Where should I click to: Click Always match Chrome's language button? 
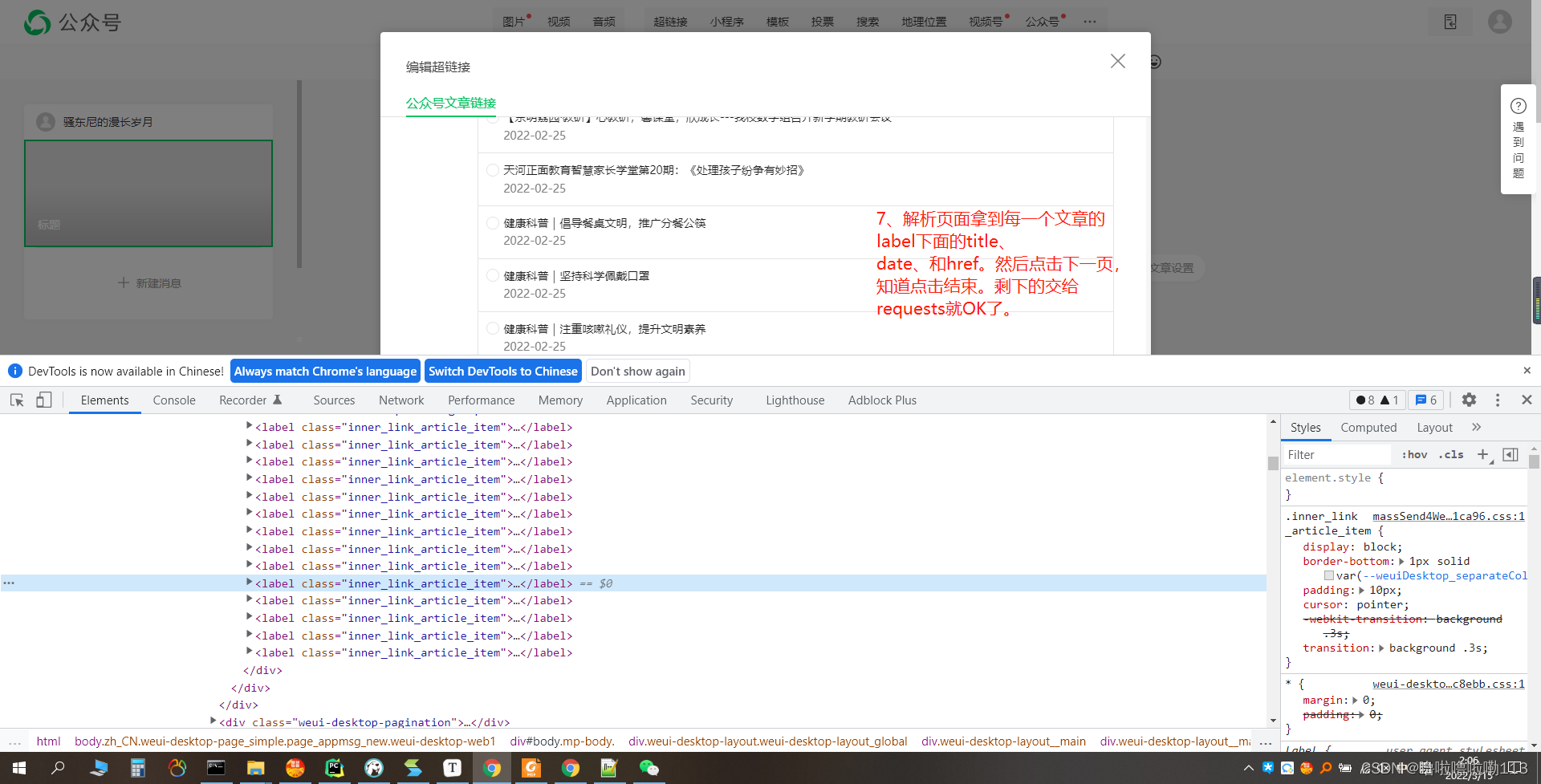point(325,371)
